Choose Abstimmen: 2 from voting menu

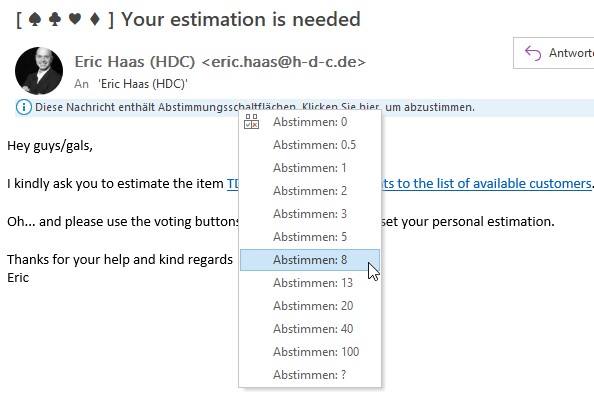coord(310,191)
